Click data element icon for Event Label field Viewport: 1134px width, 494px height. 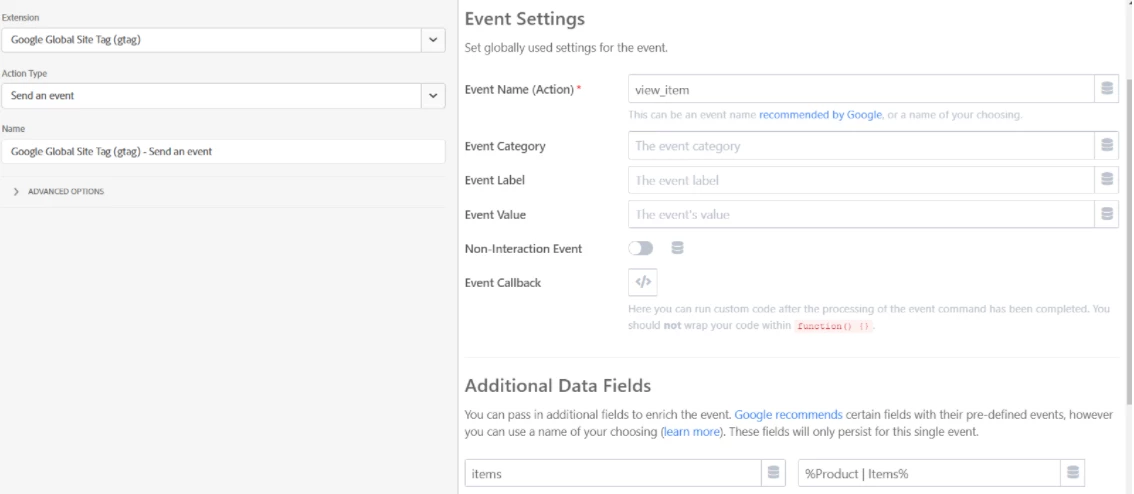(x=1106, y=180)
